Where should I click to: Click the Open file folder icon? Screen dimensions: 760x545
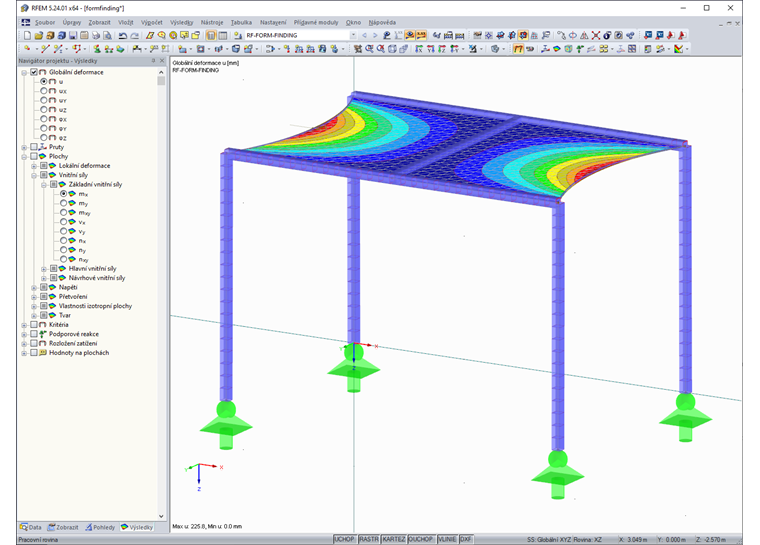[39, 35]
